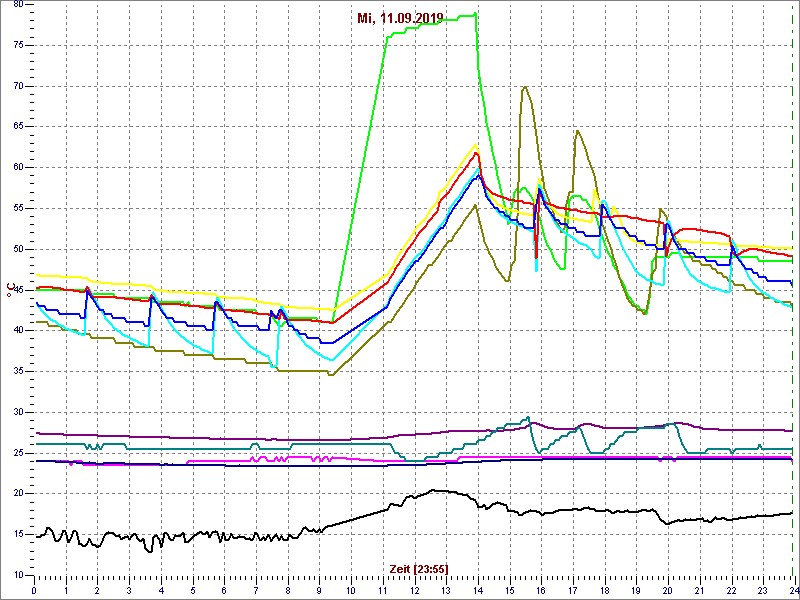The image size is (800, 600).
Task: Click hour 0 on the time axis
Action: click(x=34, y=590)
